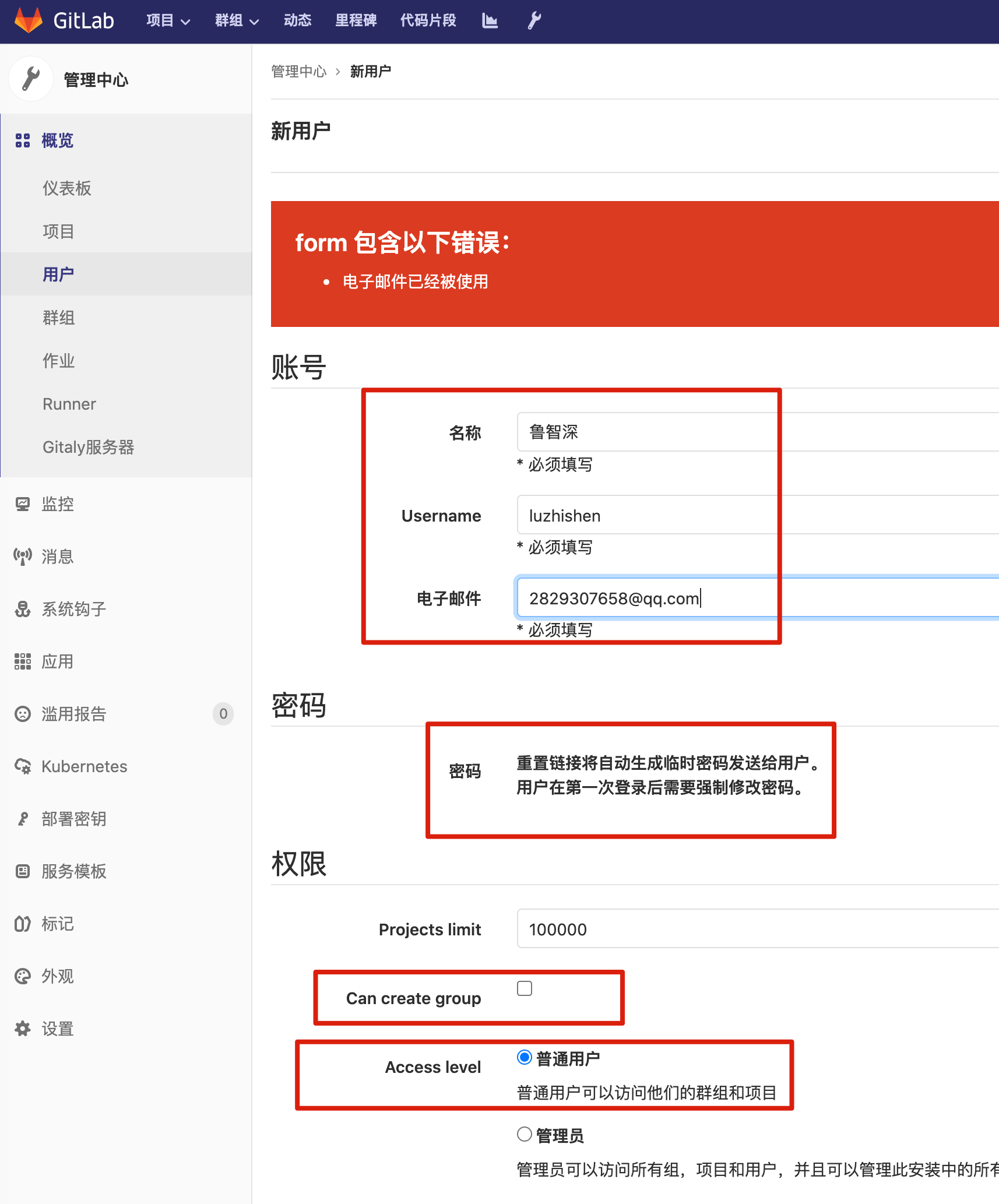The width and height of the screenshot is (999, 1204).
Task: Expand the 项目 dropdown in navbar
Action: tap(168, 21)
